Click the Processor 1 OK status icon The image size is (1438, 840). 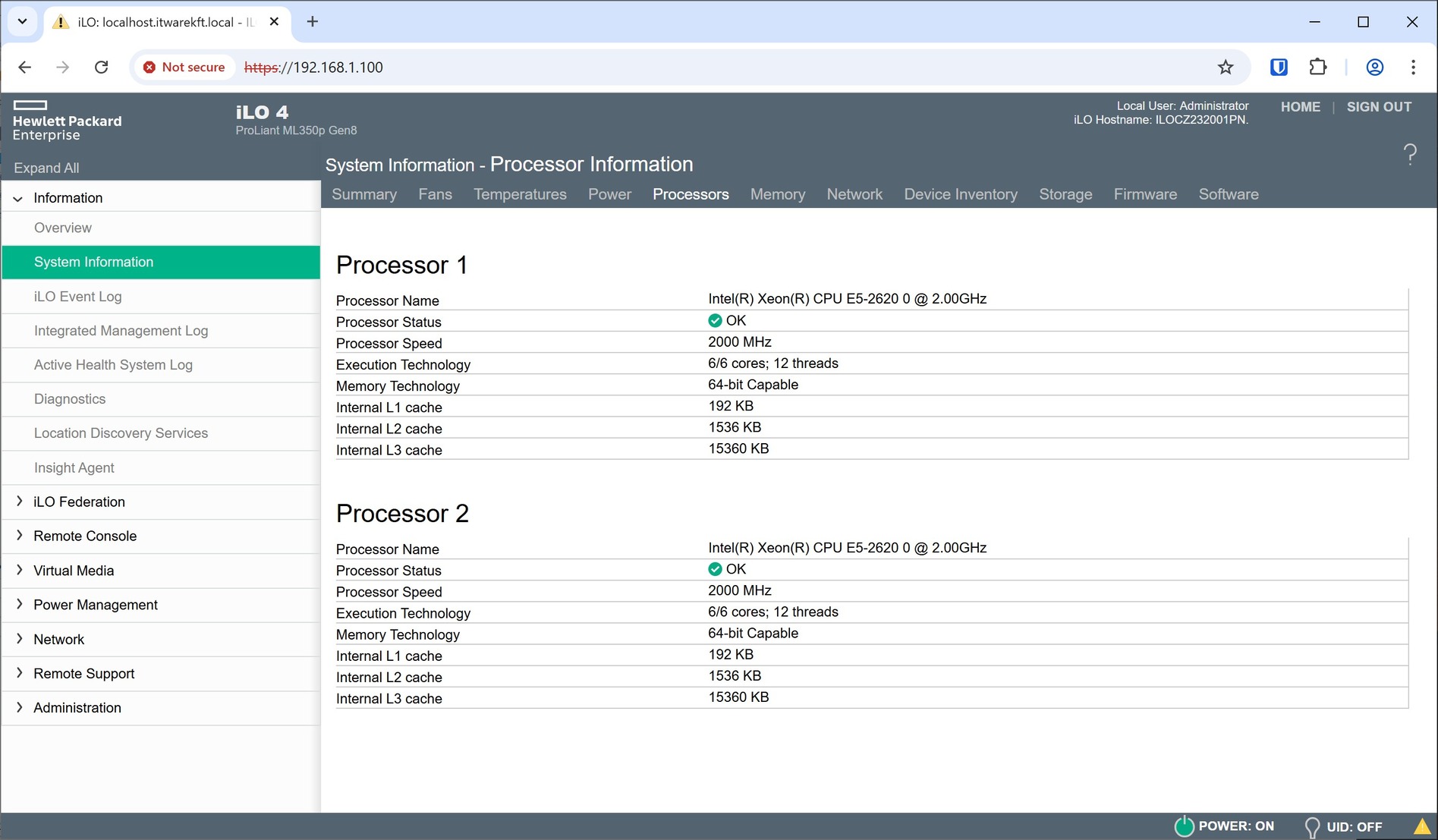[715, 320]
